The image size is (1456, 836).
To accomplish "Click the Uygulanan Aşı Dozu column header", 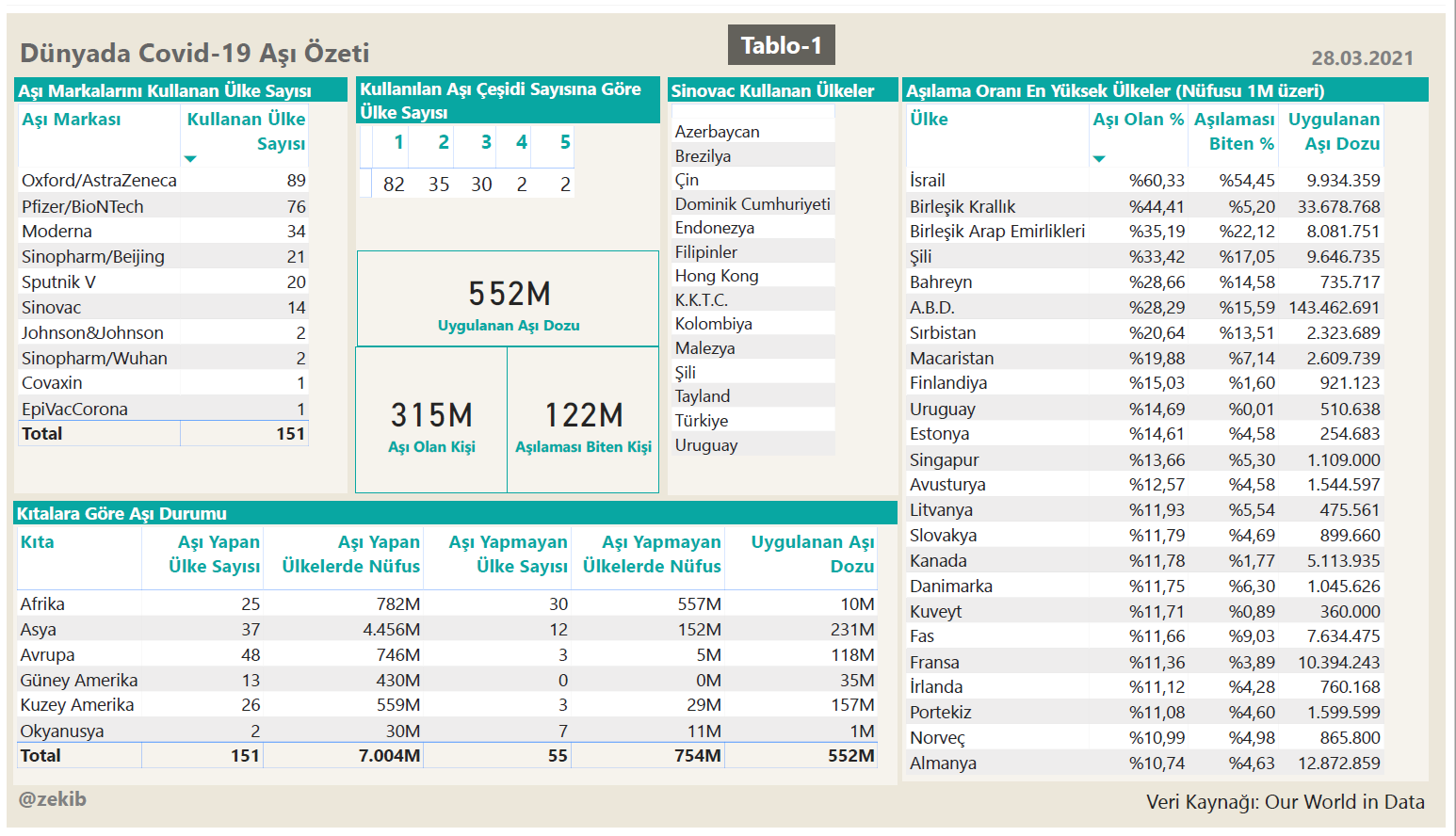I will pyautogui.click(x=1334, y=132).
